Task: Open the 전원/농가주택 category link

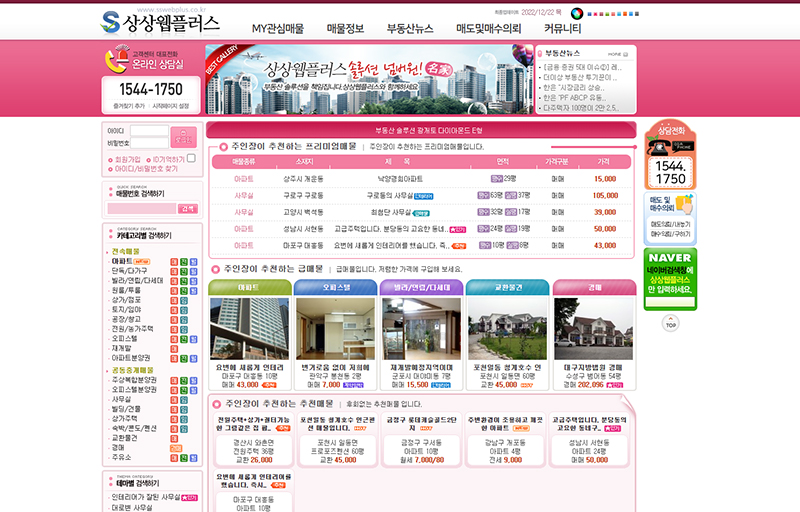Action: 132,329
